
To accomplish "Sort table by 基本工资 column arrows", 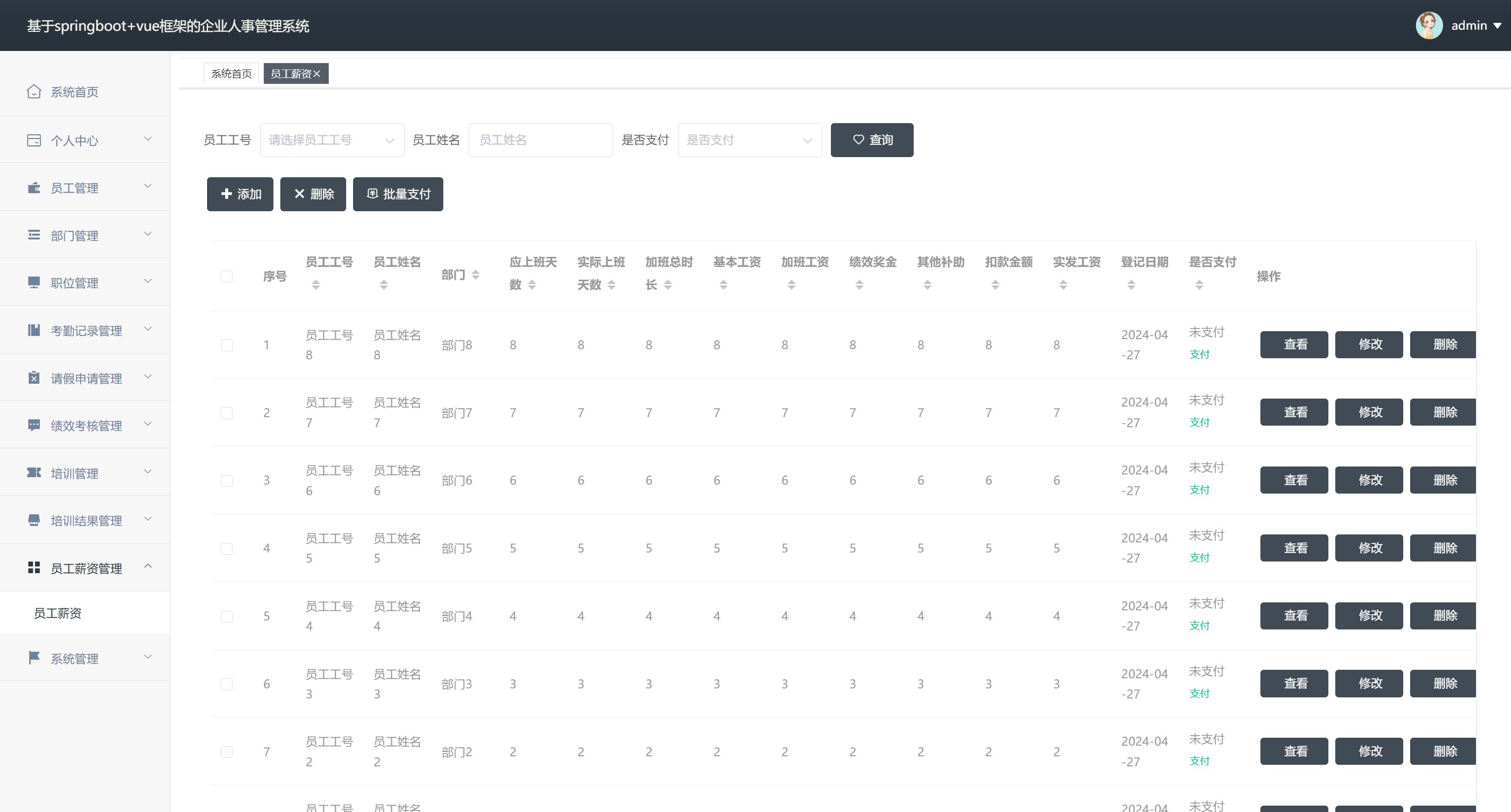I will 723,285.
